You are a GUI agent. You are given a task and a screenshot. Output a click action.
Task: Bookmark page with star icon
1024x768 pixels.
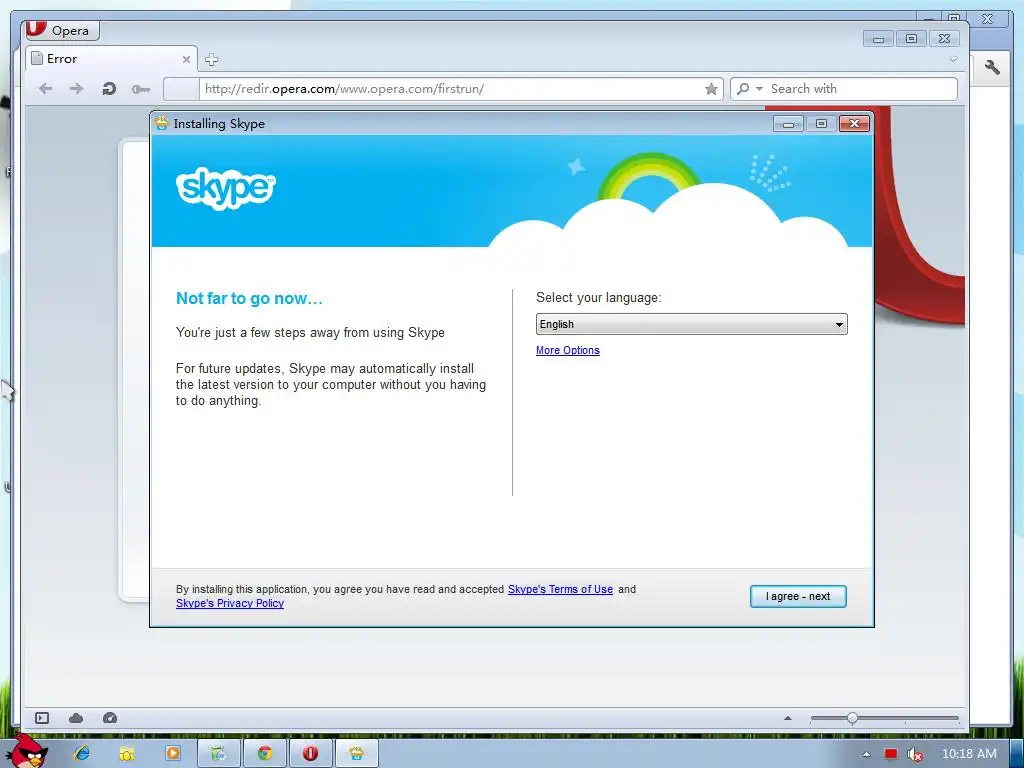coord(711,89)
